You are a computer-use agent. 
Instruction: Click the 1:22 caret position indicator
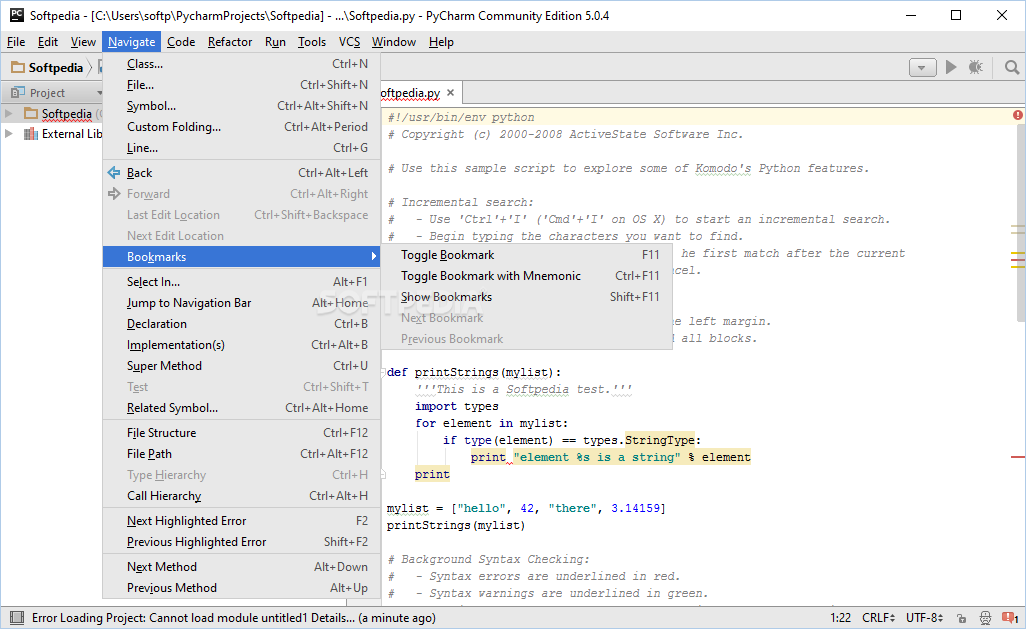[x=840, y=618]
